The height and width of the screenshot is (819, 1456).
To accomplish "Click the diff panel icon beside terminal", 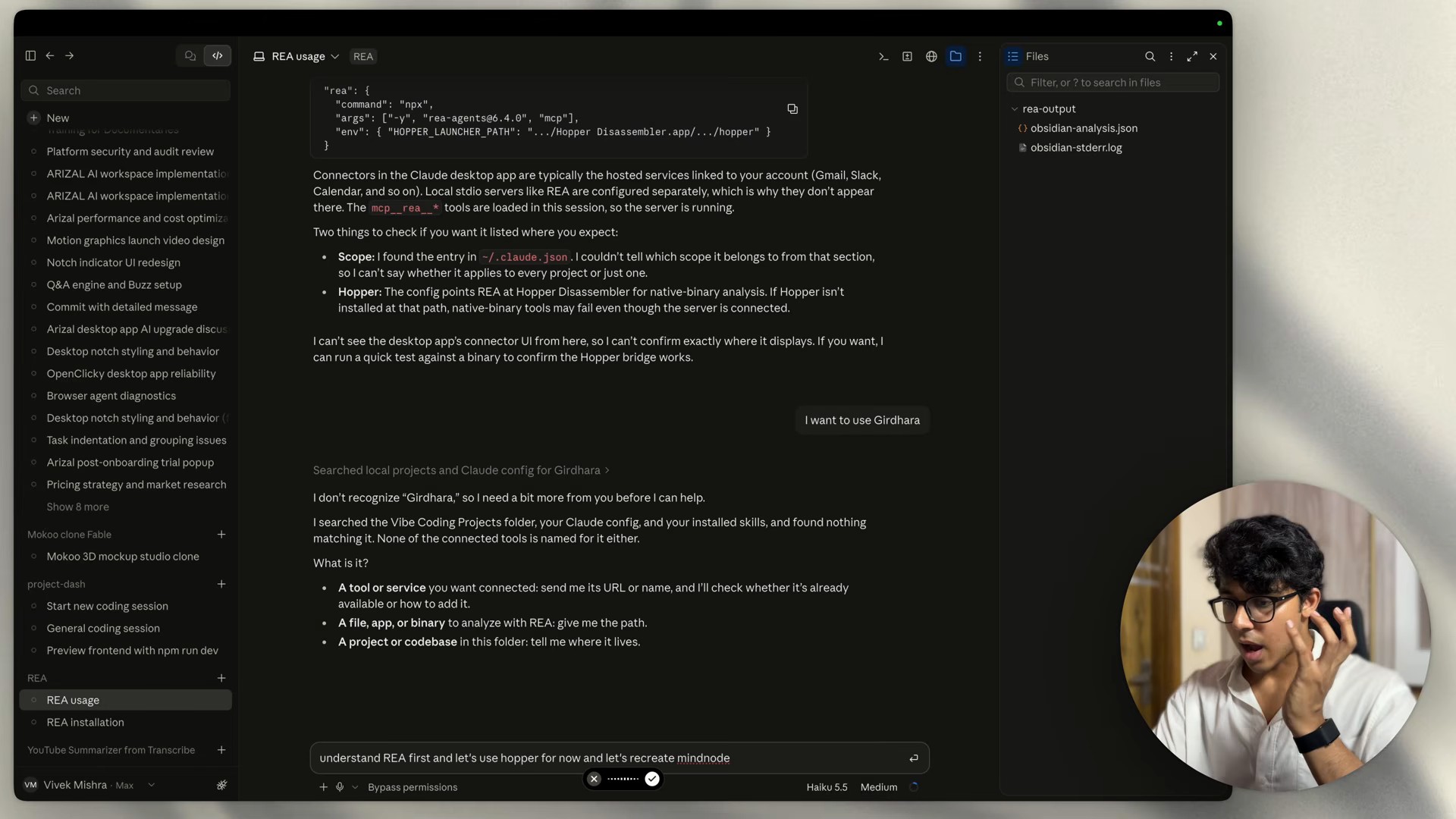I will click(907, 56).
